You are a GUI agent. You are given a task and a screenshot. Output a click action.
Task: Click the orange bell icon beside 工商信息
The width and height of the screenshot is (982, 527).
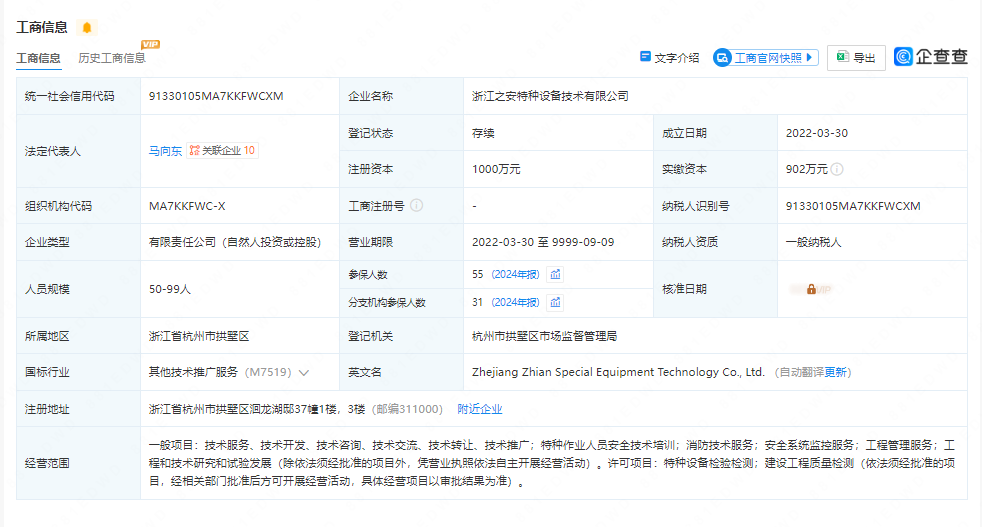[87, 27]
